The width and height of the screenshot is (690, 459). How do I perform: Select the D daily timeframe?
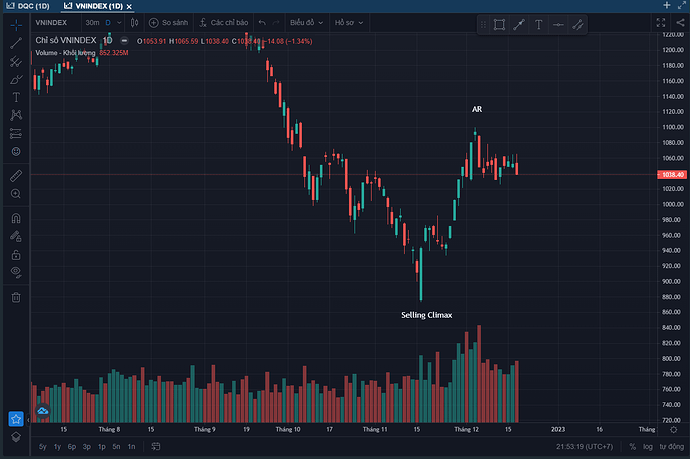pyautogui.click(x=108, y=22)
